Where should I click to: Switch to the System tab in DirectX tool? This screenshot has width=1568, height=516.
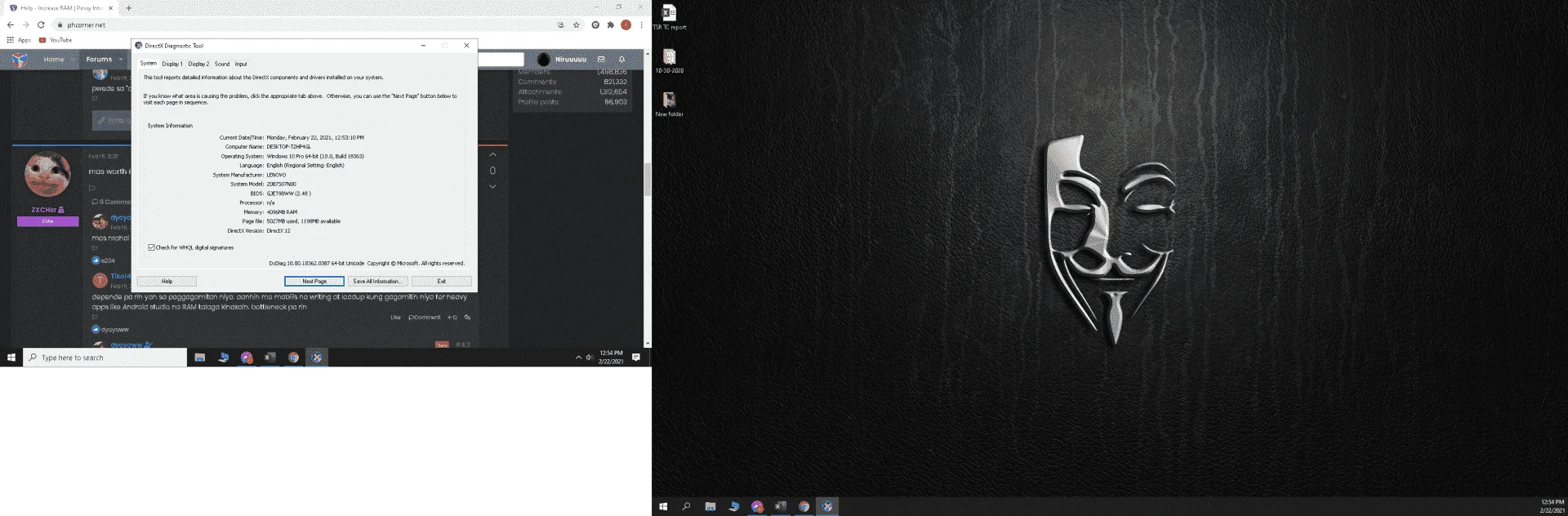tap(148, 63)
